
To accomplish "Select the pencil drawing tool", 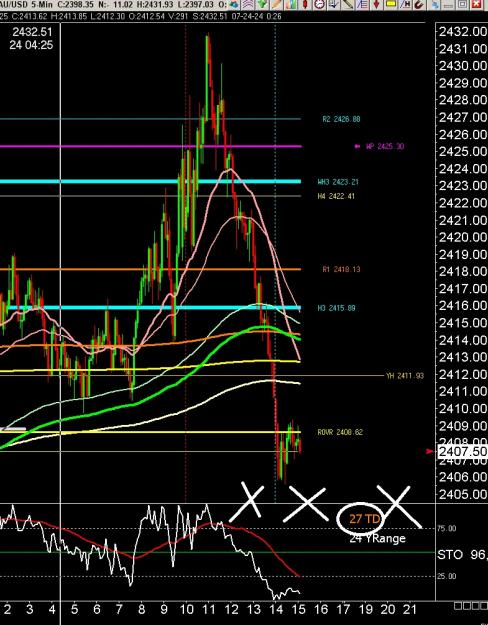I will pos(276,4).
